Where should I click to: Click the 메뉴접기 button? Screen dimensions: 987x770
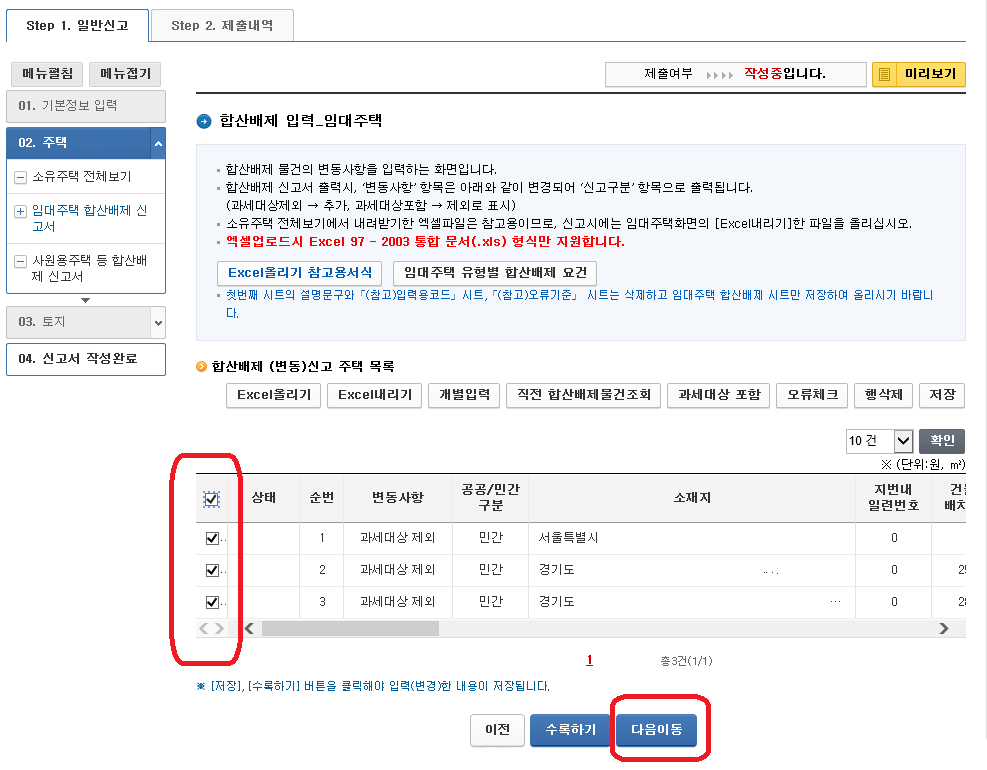(x=123, y=74)
